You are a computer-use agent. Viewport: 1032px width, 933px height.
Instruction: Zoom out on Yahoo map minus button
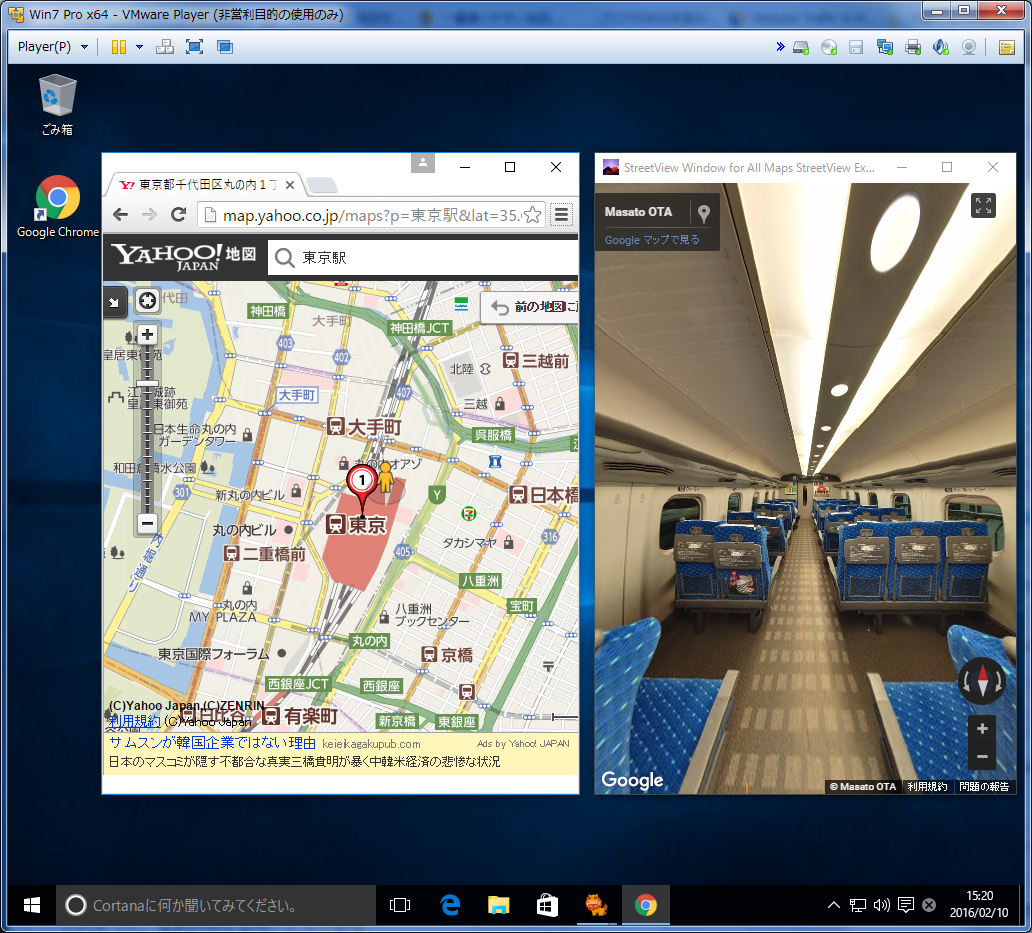pyautogui.click(x=147, y=523)
